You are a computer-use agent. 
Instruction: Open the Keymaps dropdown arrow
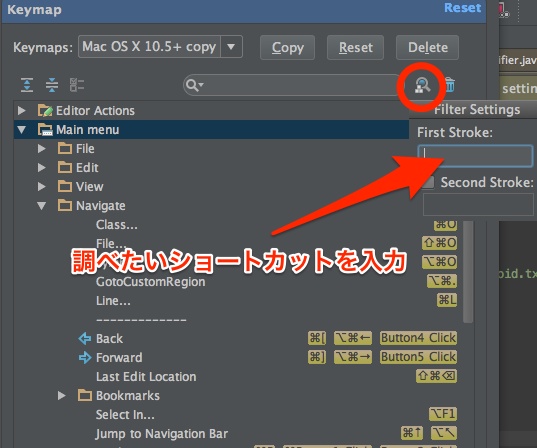tap(231, 47)
